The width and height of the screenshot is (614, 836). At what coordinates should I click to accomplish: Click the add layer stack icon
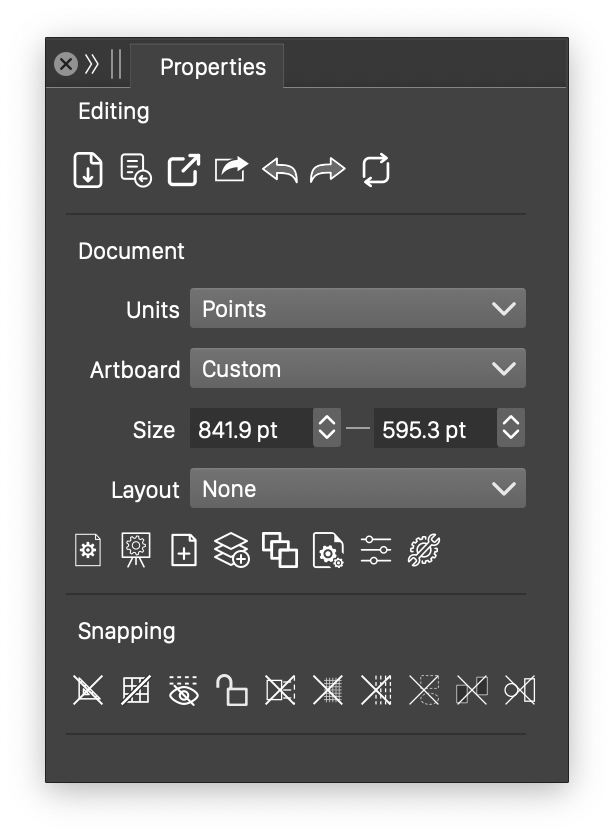click(x=231, y=550)
